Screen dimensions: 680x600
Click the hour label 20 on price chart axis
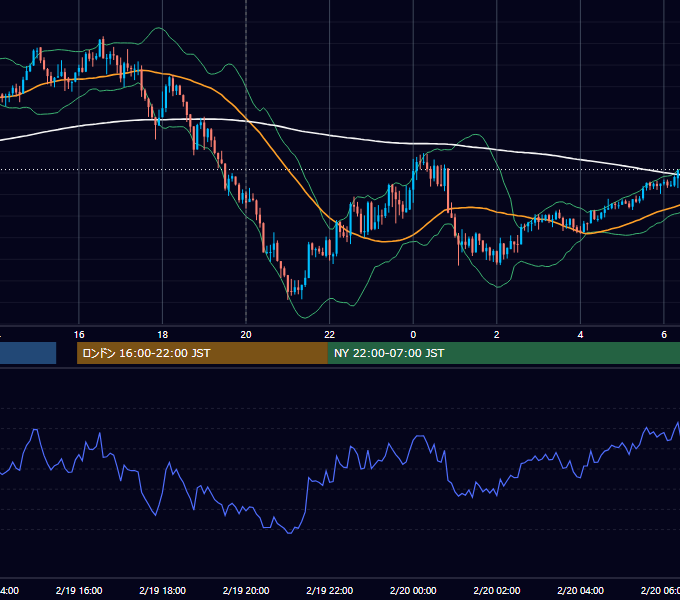coord(246,335)
